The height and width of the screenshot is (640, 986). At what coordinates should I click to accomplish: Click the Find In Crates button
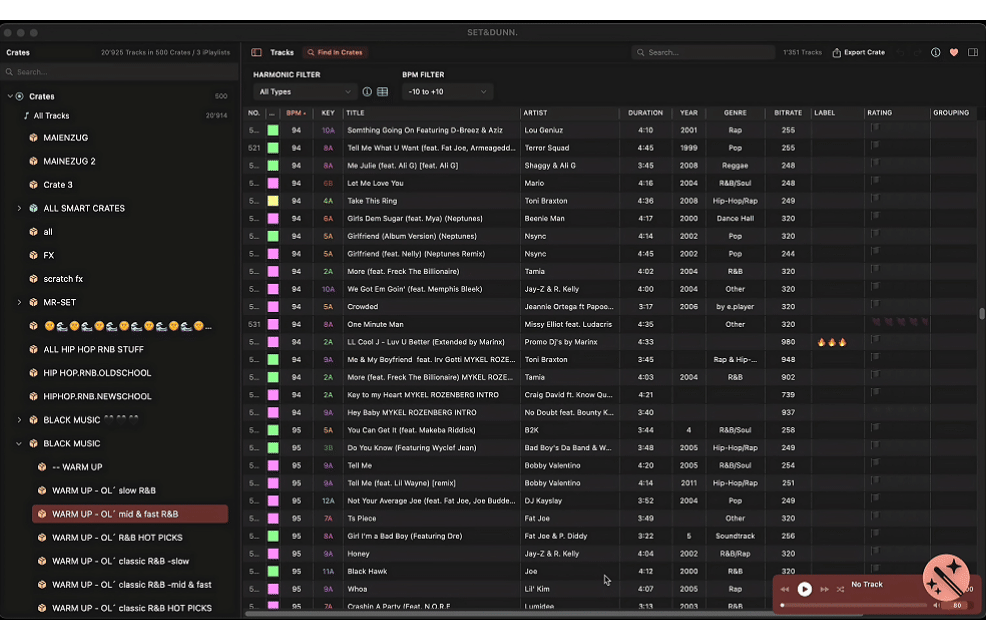tap(335, 52)
